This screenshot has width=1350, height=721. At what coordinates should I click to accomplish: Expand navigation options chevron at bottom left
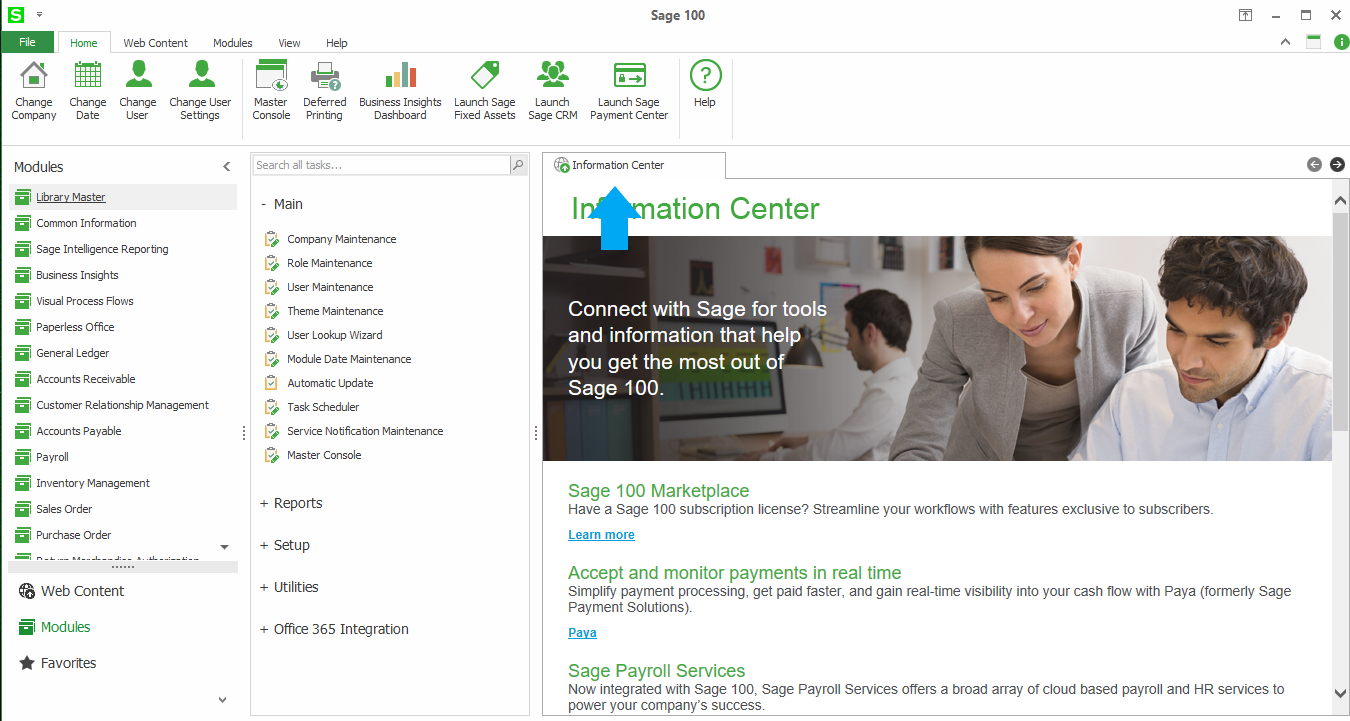(222, 700)
